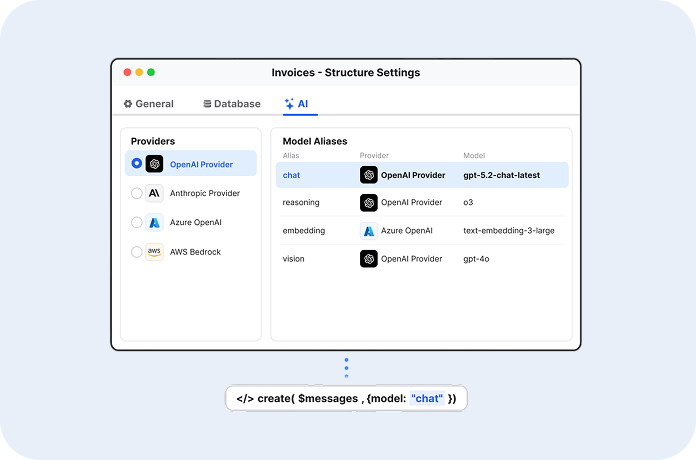
Task: Click the Provider column header
Action: (x=374, y=155)
